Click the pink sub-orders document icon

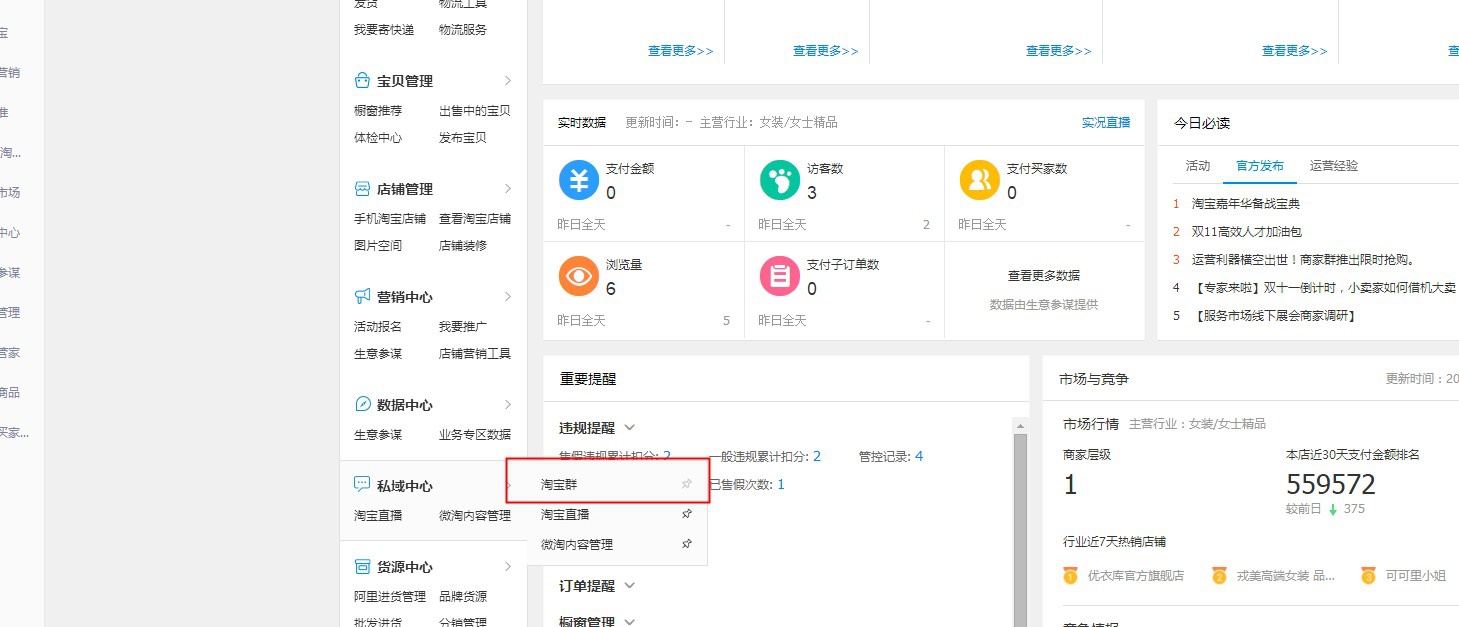click(779, 276)
